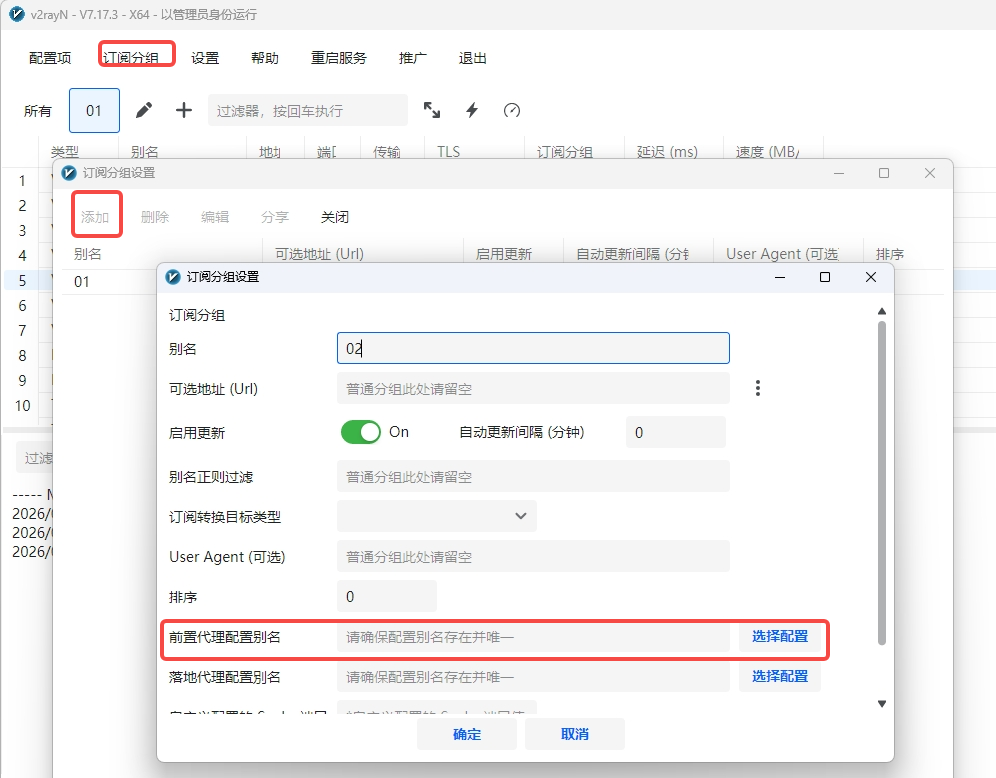This screenshot has width=996, height=778.
Task: Confirm with the 确定 button
Action: coord(467,734)
